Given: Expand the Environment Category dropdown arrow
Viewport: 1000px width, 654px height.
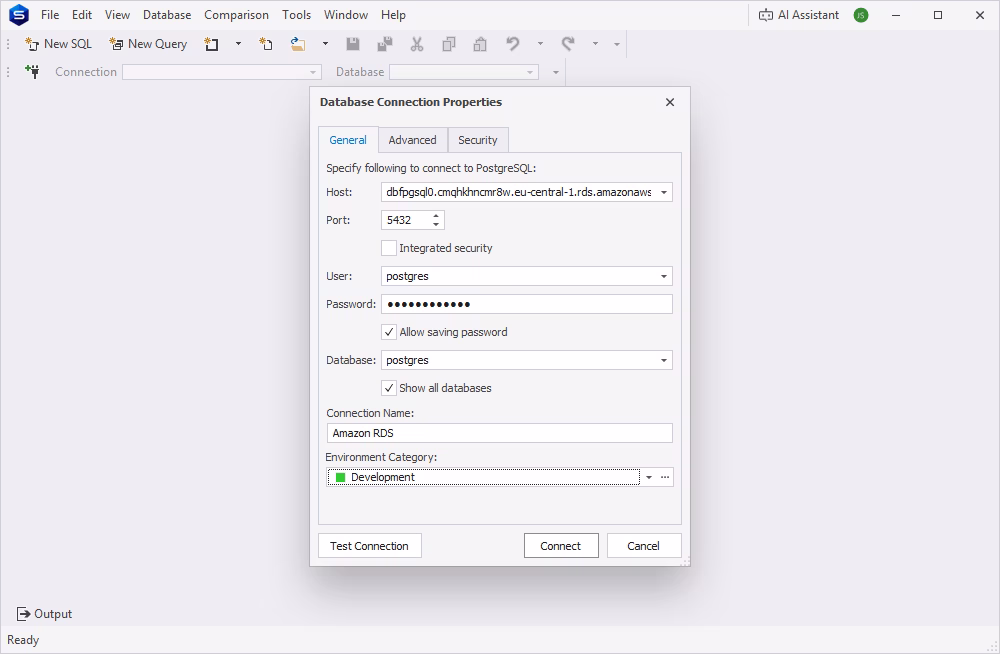Looking at the screenshot, I should pyautogui.click(x=649, y=477).
